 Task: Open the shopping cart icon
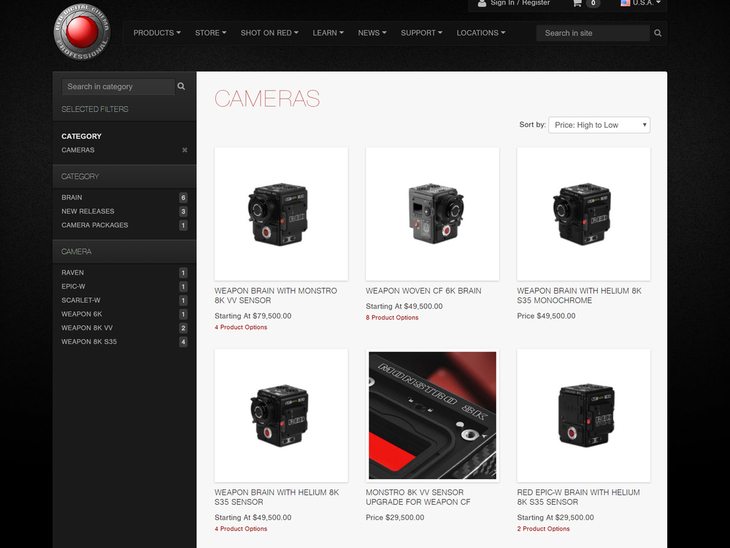(577, 3)
